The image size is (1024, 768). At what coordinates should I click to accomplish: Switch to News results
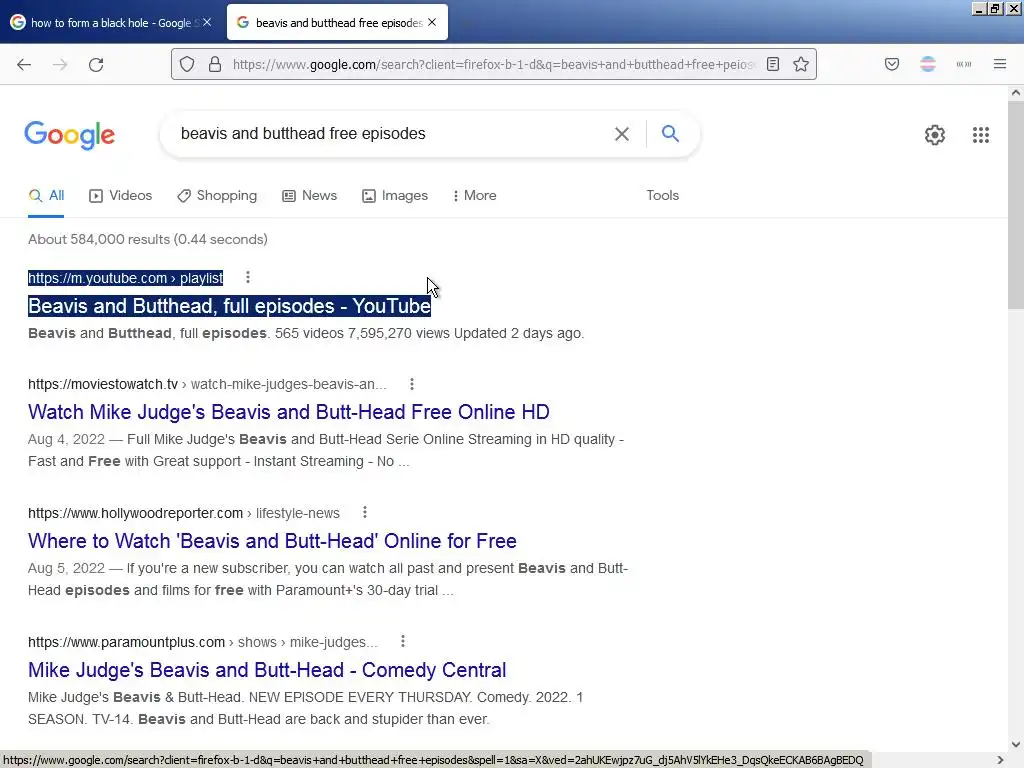point(310,195)
